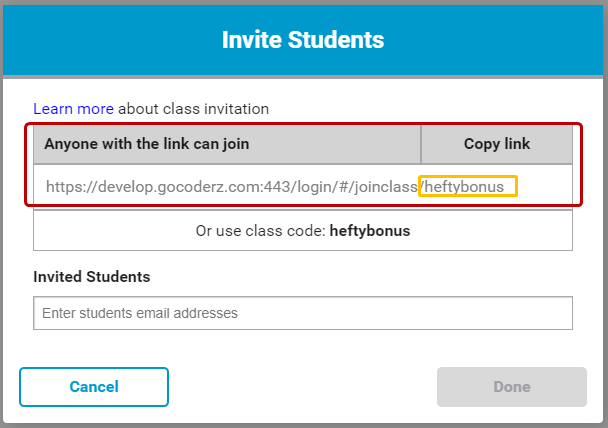
Task: Click the word 'Students' in the dialog title
Action: [337, 40]
